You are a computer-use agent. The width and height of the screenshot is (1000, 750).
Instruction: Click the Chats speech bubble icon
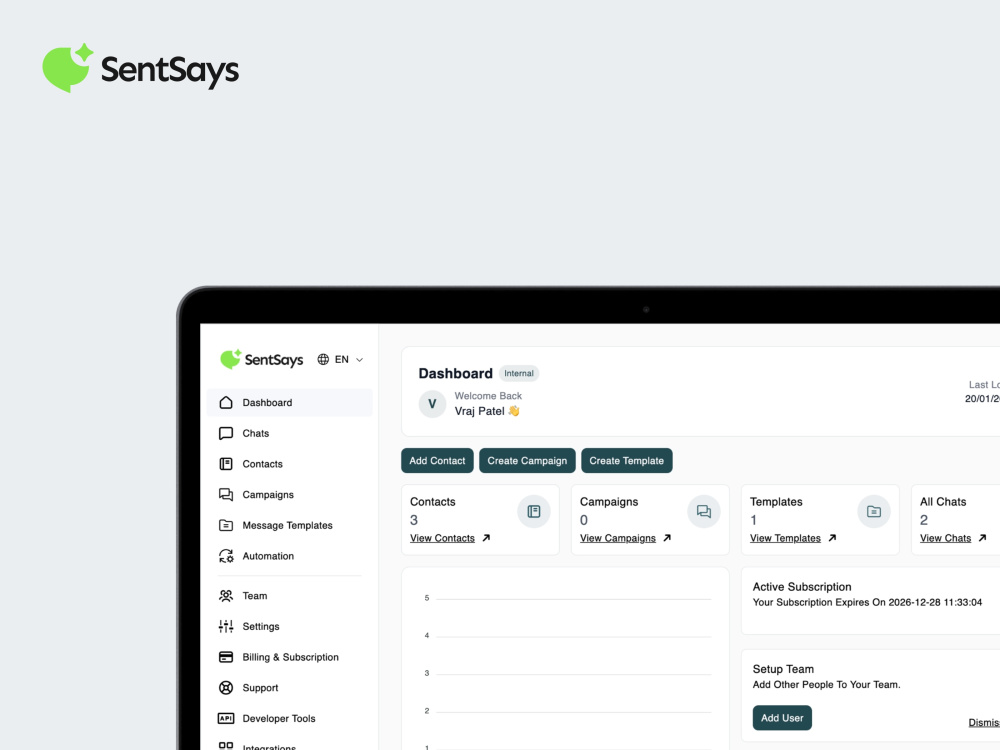(226, 433)
